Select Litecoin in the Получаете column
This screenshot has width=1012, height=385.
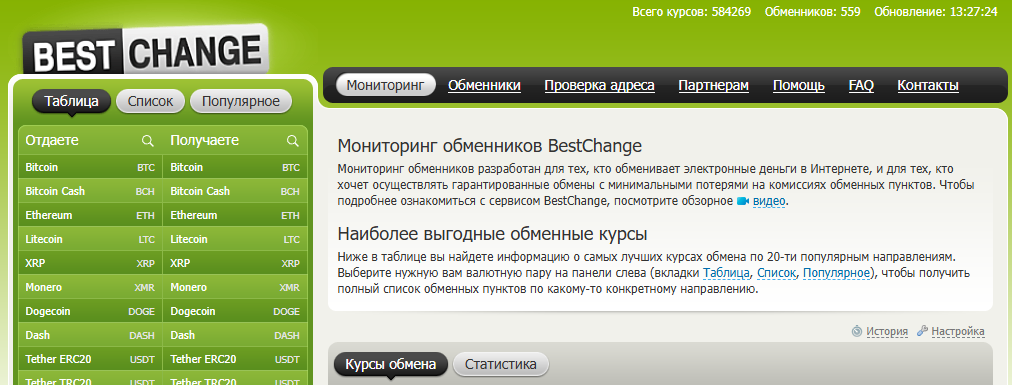tap(235, 239)
